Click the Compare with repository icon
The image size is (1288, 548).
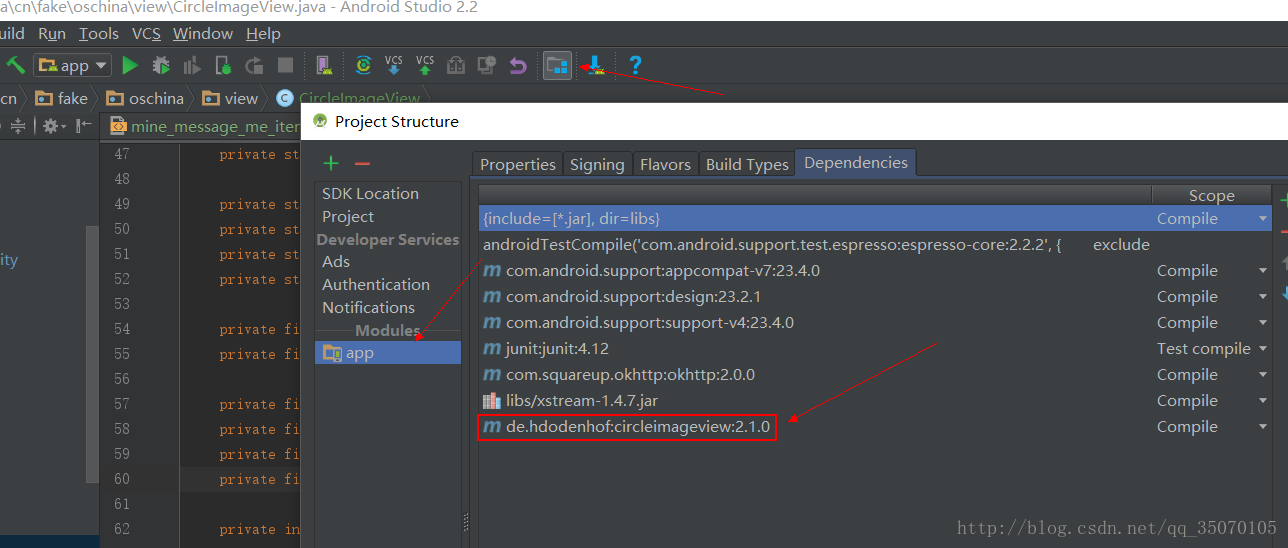[x=456, y=66]
